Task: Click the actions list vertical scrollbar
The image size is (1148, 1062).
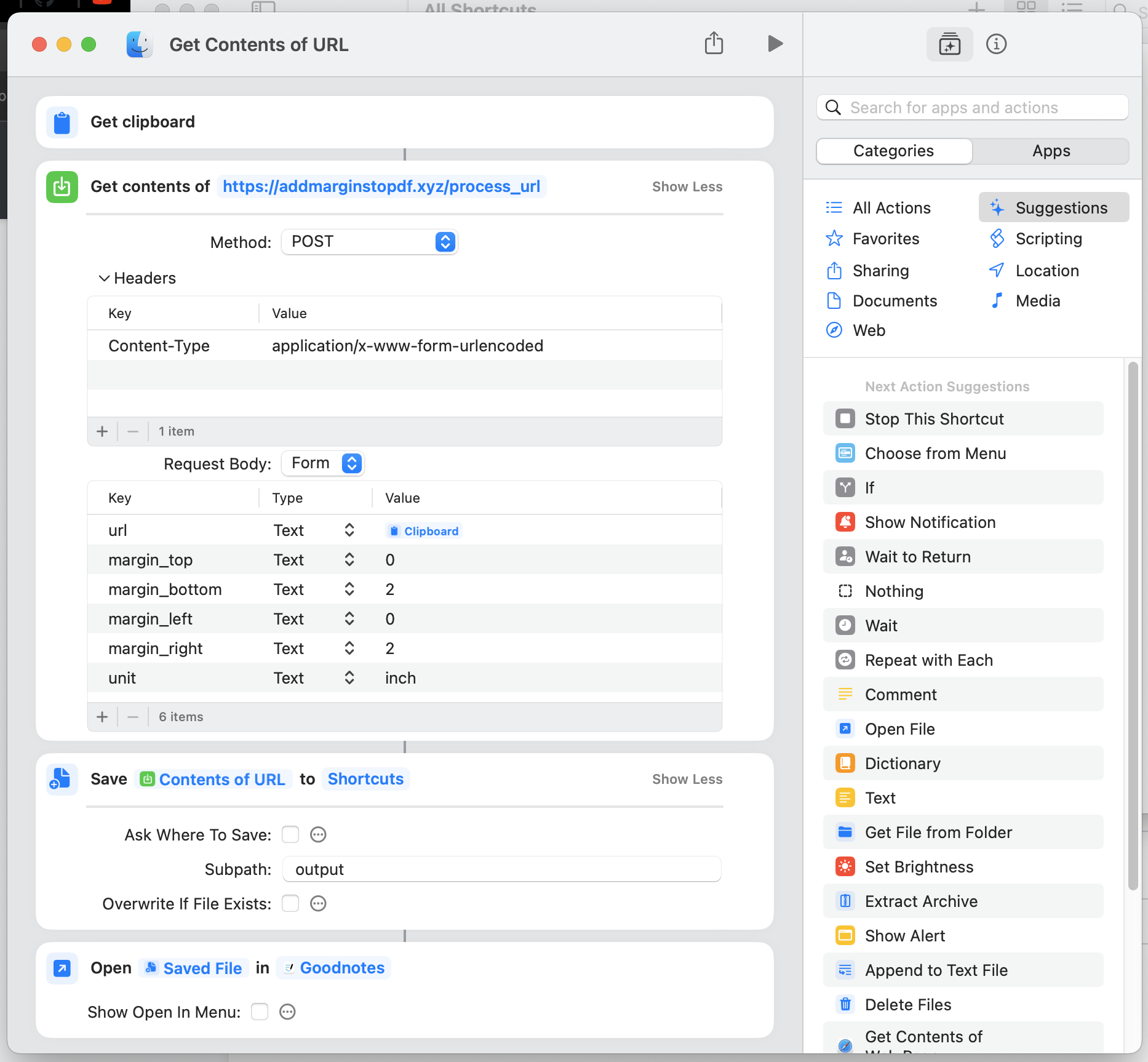Action: 1133,625
